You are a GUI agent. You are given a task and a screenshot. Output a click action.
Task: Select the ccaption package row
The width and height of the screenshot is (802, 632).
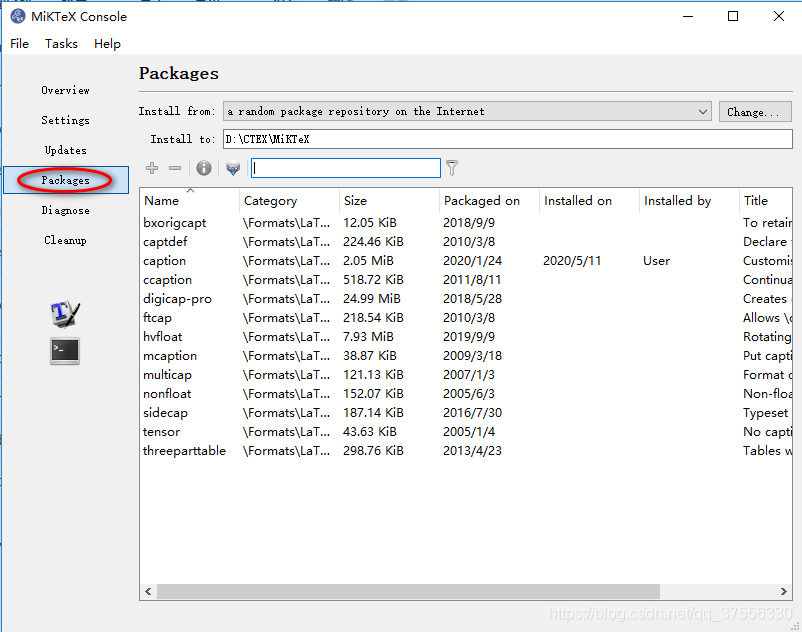click(466, 280)
